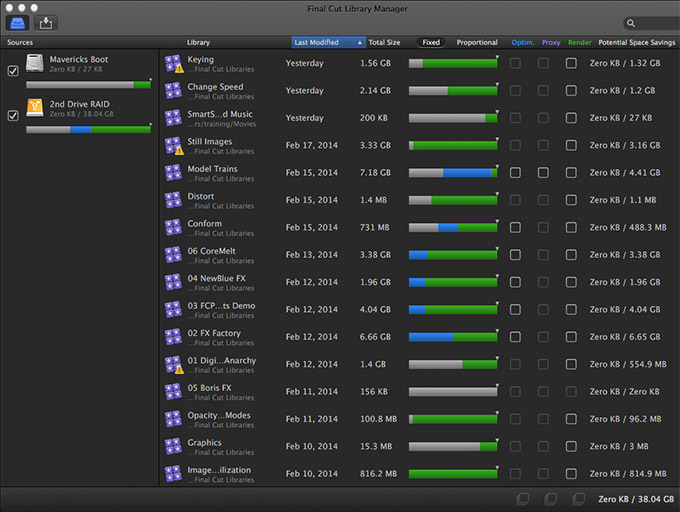This screenshot has height=512, width=680.
Task: Expand Keying size bar disclosure triangle
Action: 497,58
